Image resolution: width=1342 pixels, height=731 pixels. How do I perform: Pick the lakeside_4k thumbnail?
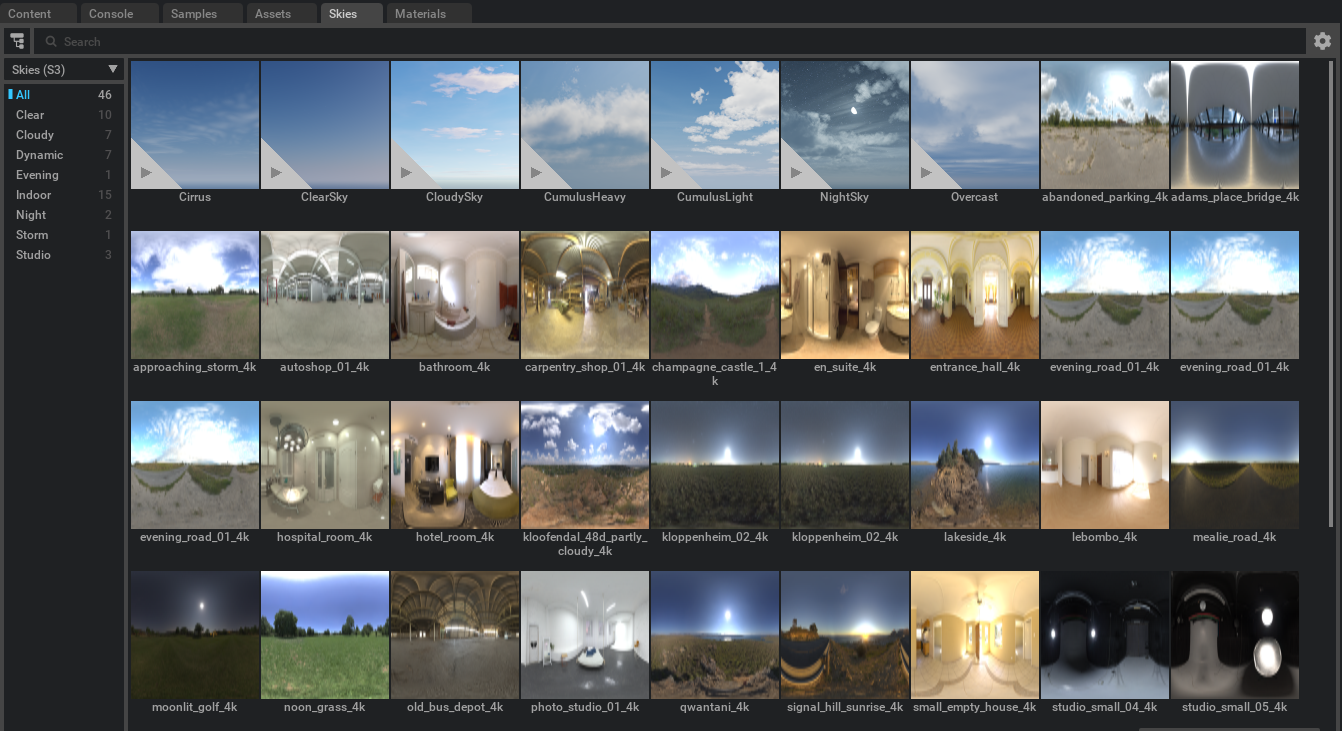[x=975, y=465]
